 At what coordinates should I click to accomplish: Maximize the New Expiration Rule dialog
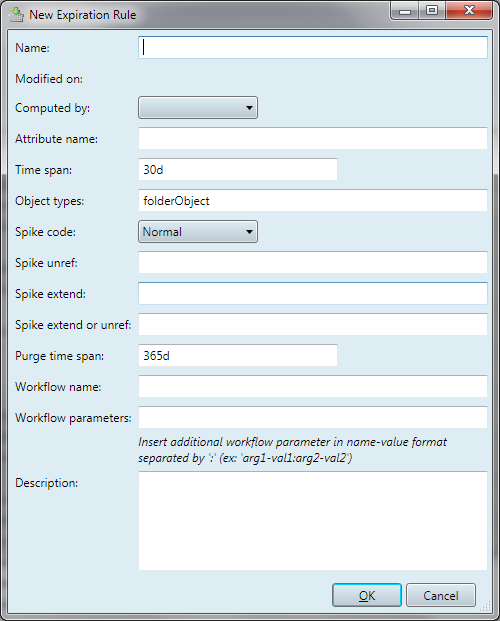tap(432, 11)
